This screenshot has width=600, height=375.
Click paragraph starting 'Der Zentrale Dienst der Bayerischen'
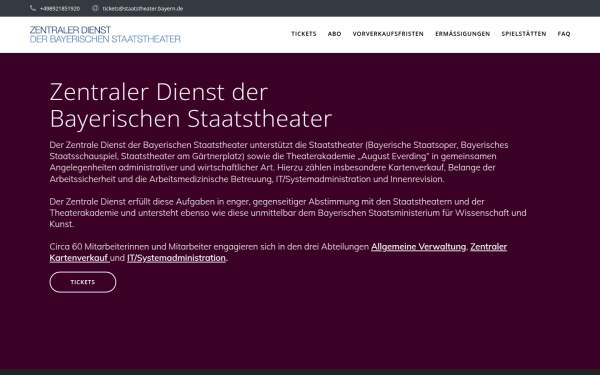coord(279,162)
